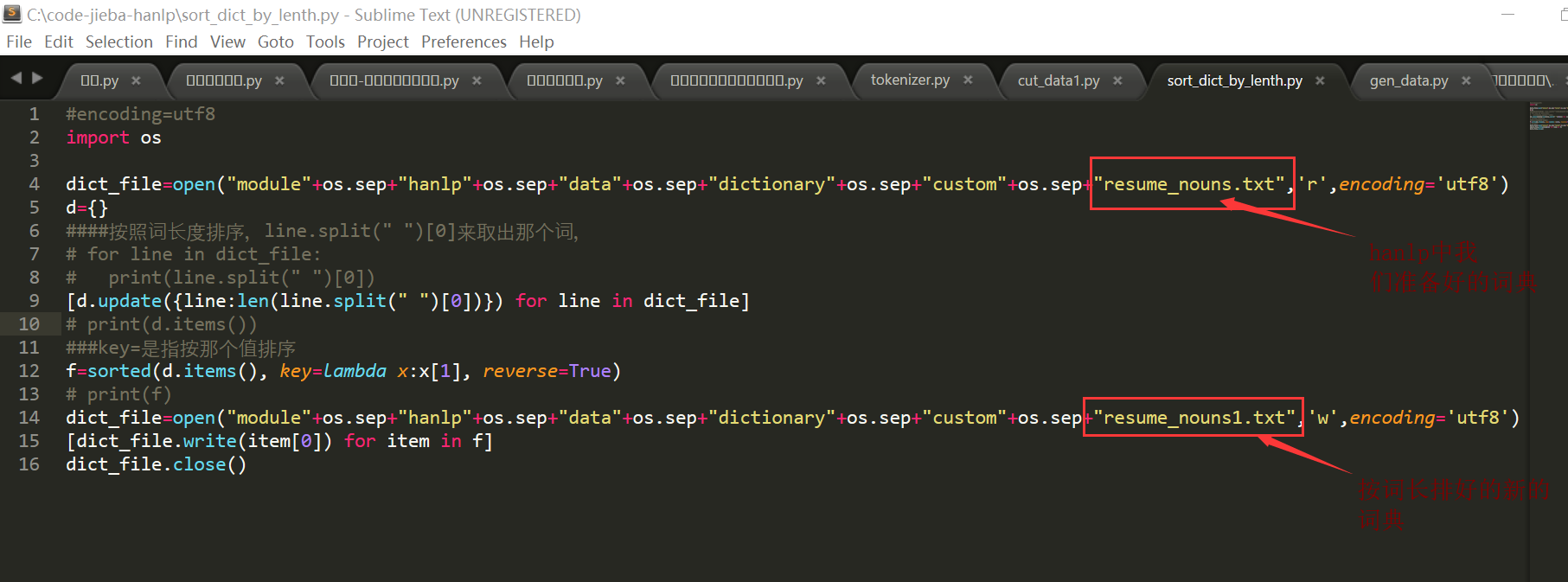Open the Help menu
Screen dimensions: 1568x582
tap(536, 42)
